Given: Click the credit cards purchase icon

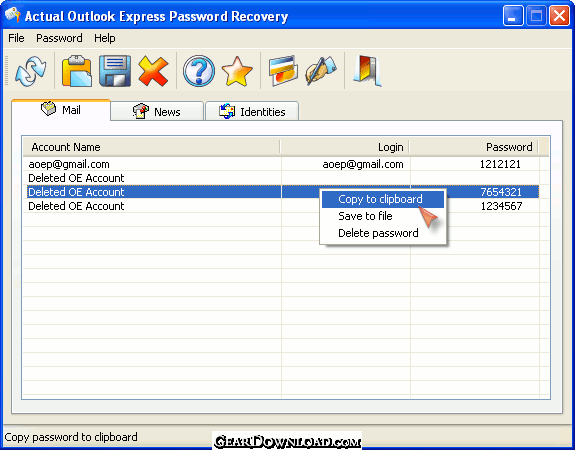Looking at the screenshot, I should (x=283, y=71).
